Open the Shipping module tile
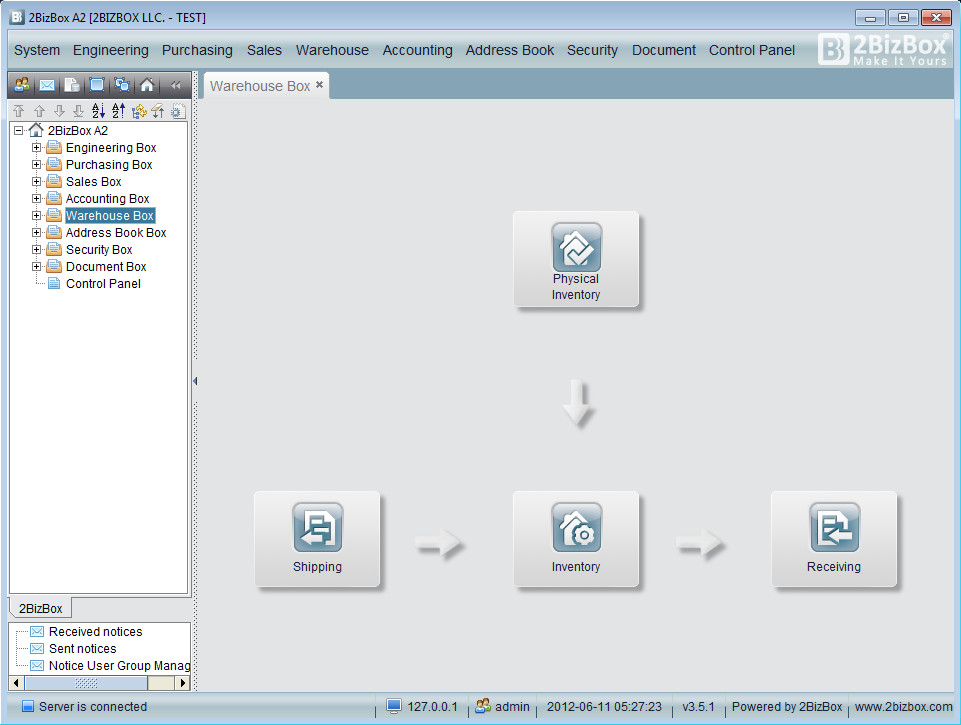Screen dimensions: 961x725 (x=317, y=539)
